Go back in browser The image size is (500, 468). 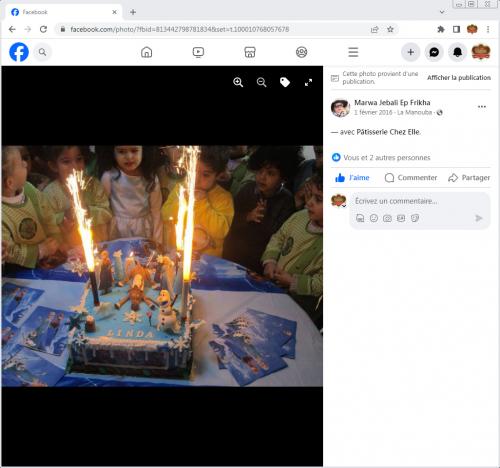12,29
